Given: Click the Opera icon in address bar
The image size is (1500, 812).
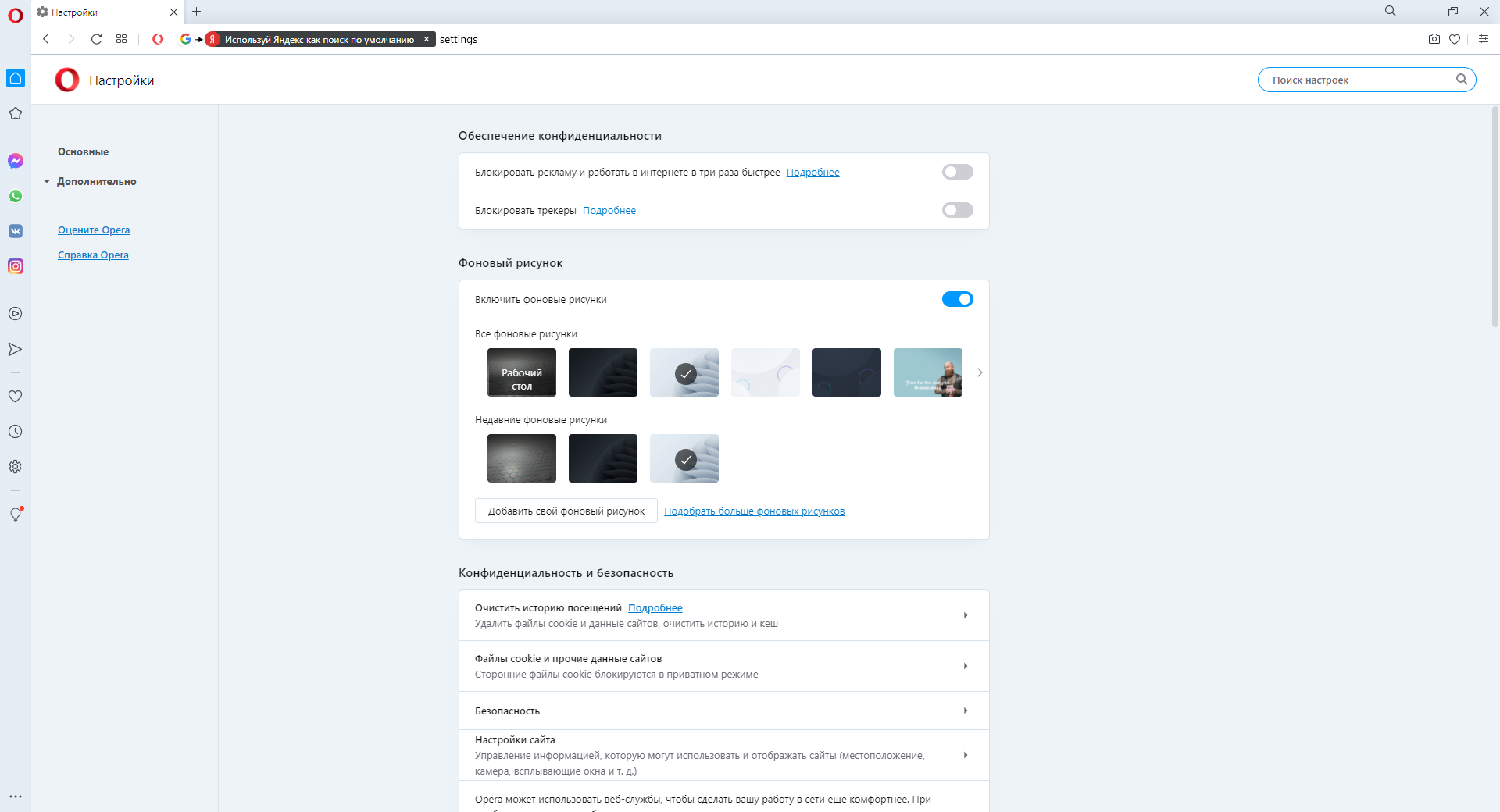Looking at the screenshot, I should (x=158, y=39).
